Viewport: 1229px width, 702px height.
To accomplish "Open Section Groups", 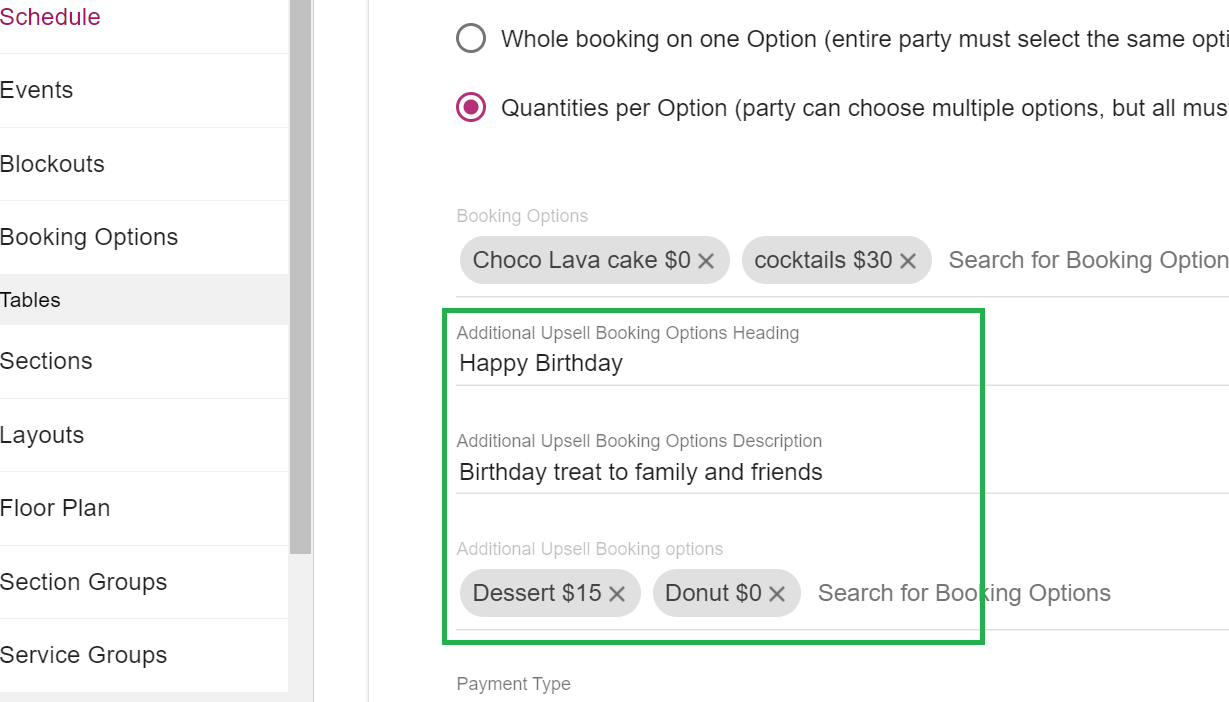I will (x=83, y=582).
